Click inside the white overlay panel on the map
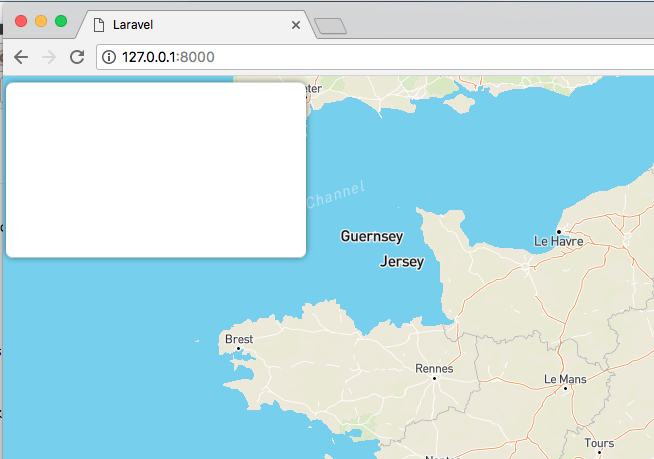 pos(156,170)
